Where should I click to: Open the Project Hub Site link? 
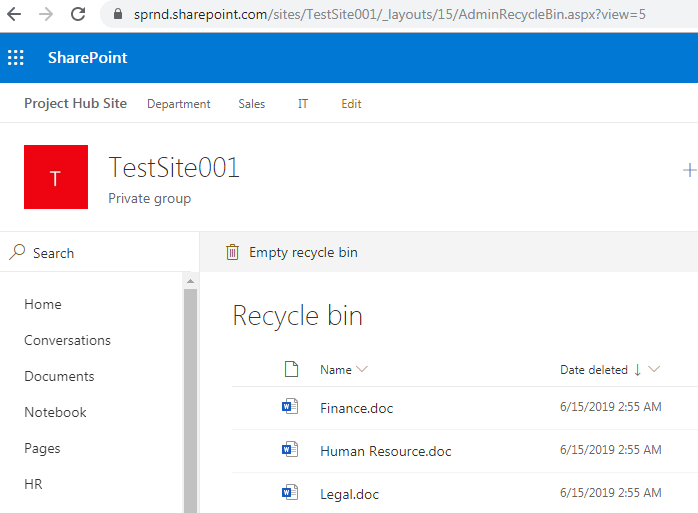coord(75,103)
